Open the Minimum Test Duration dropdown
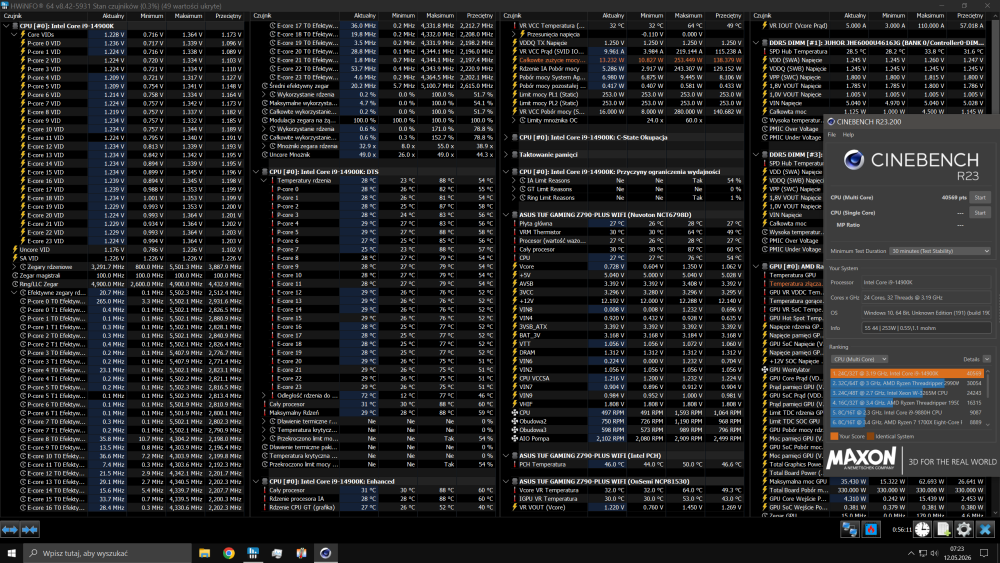1000x563 pixels. pyautogui.click(x=940, y=251)
